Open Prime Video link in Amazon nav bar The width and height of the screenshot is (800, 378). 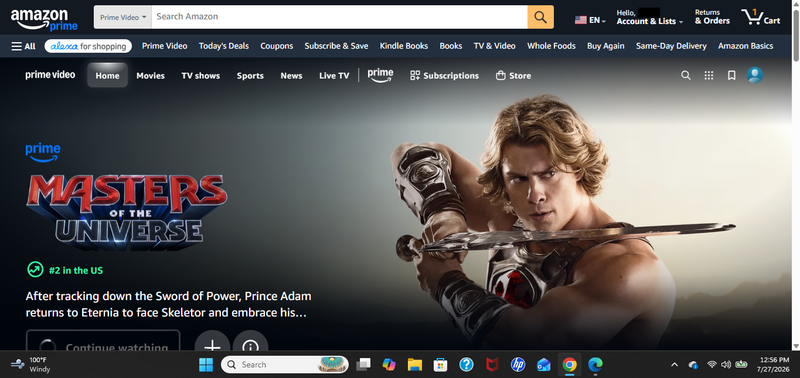pos(164,46)
